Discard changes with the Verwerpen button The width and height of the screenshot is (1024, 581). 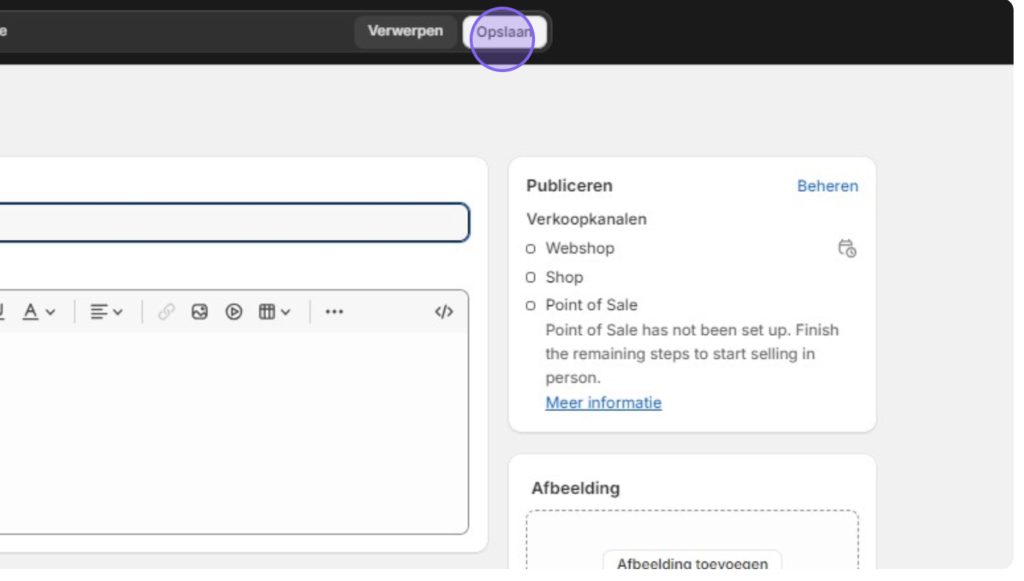click(x=405, y=31)
